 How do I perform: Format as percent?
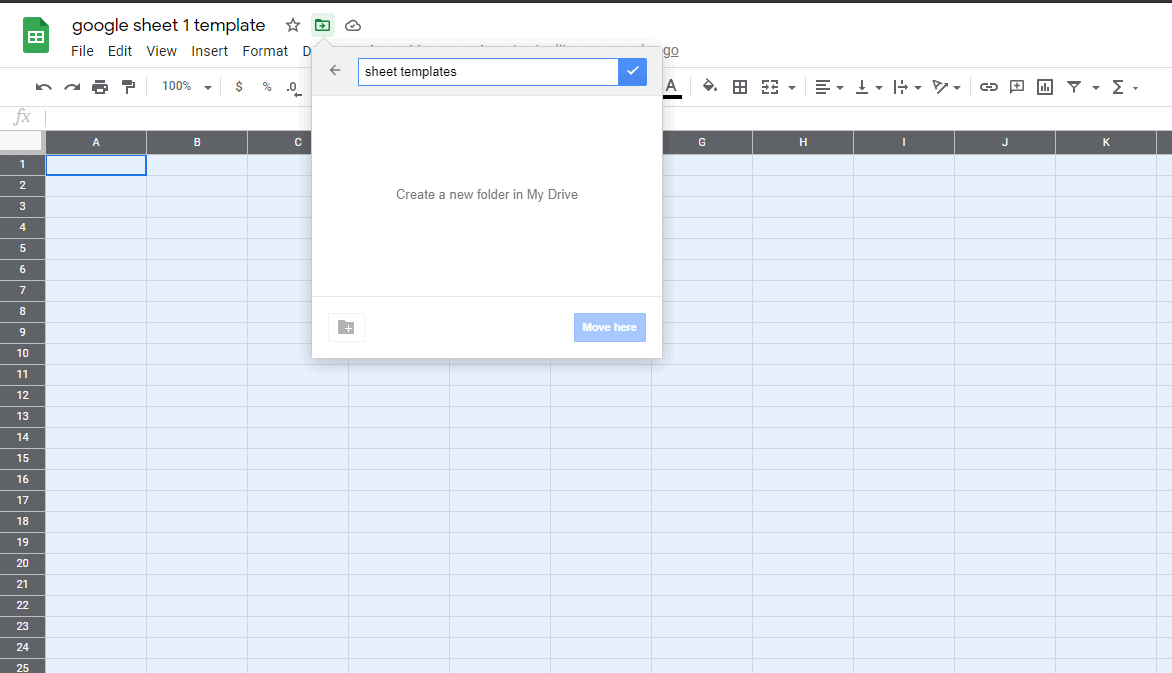(x=267, y=87)
